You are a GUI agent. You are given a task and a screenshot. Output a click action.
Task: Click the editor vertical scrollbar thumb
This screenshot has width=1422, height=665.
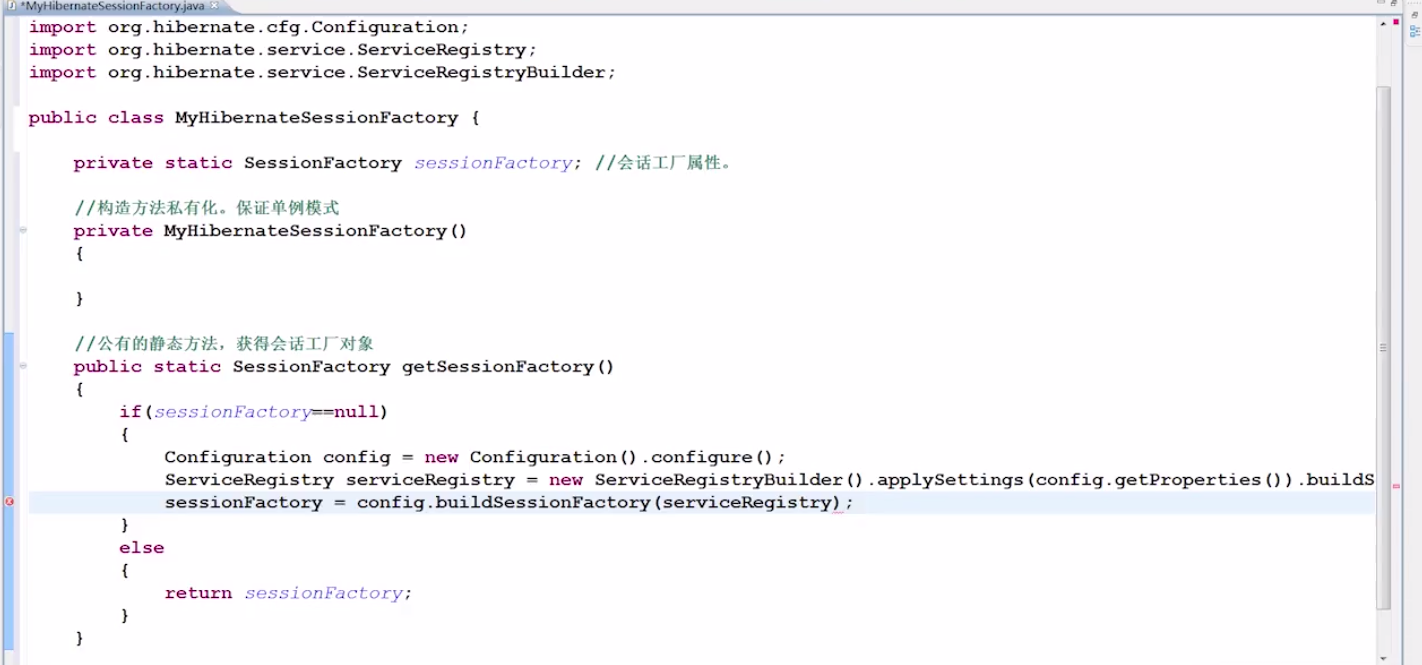(1383, 348)
